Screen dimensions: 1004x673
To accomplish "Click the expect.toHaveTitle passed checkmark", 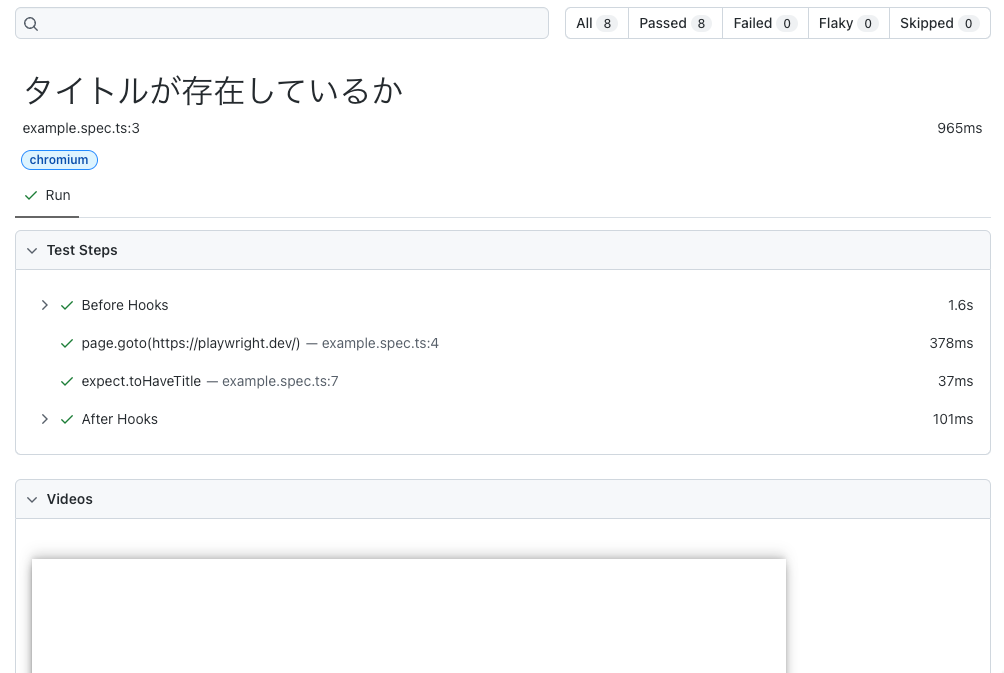I will 67,382.
